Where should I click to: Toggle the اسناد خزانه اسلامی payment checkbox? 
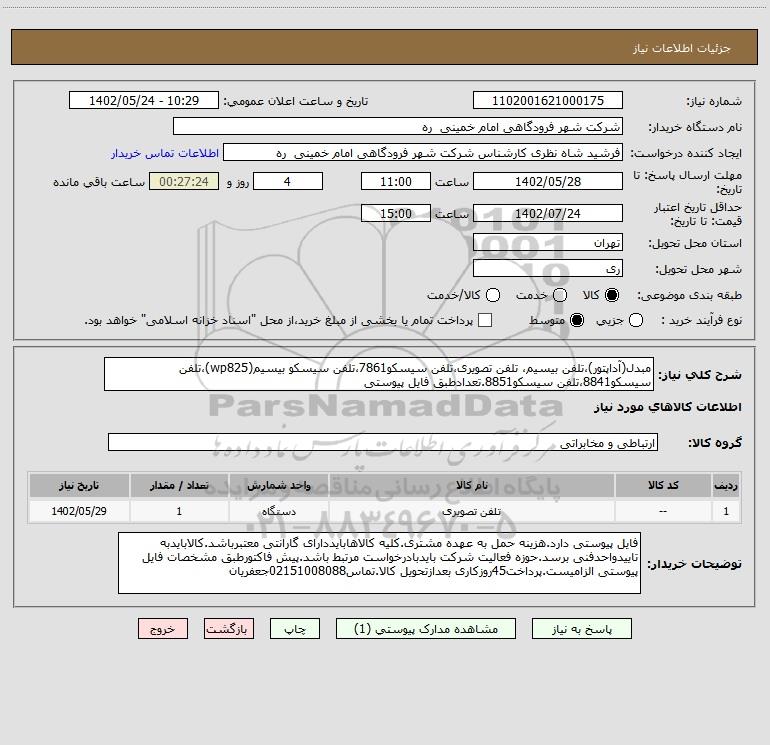485,321
